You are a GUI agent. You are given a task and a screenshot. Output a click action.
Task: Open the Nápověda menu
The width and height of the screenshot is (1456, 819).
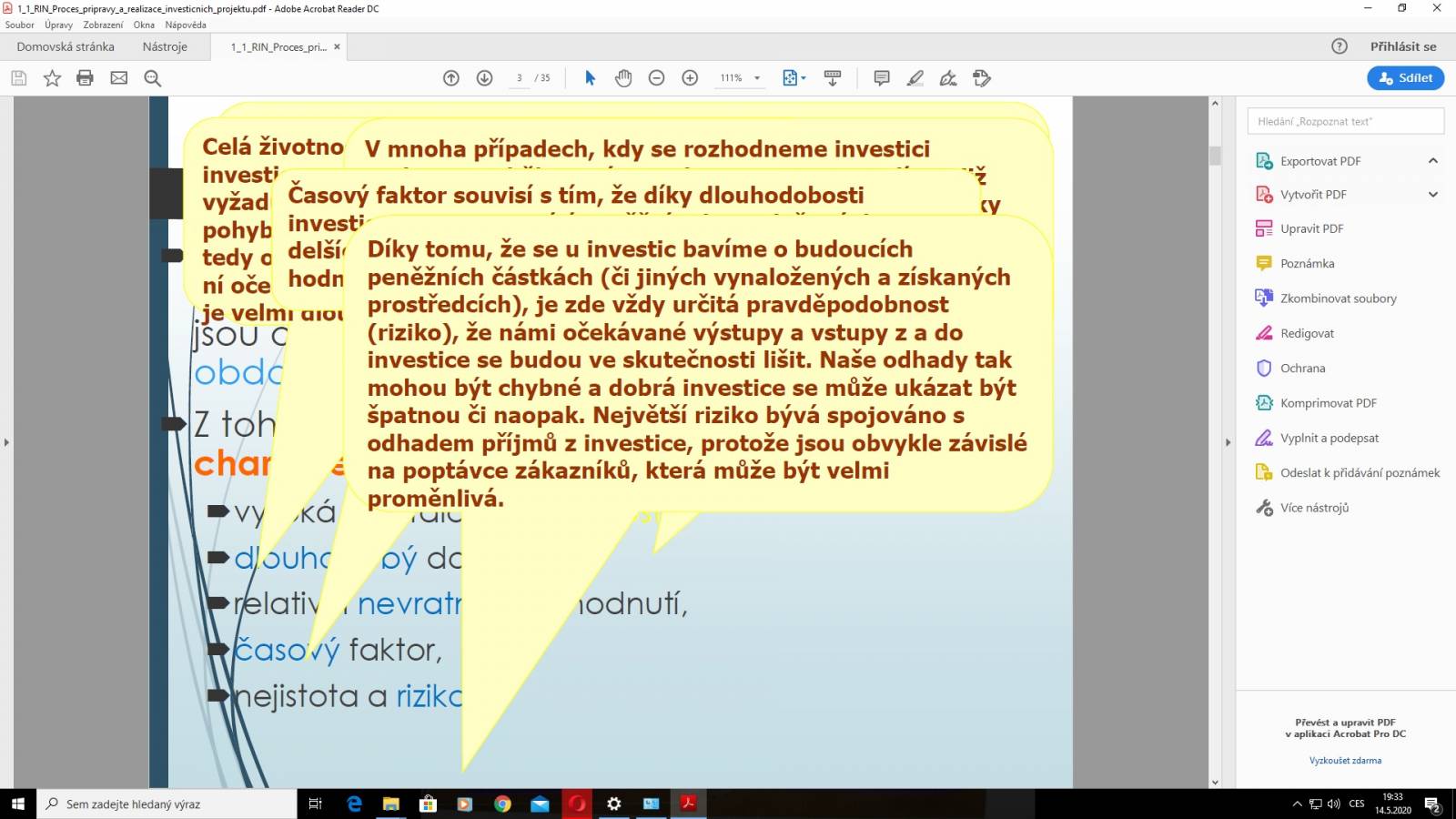[x=186, y=25]
